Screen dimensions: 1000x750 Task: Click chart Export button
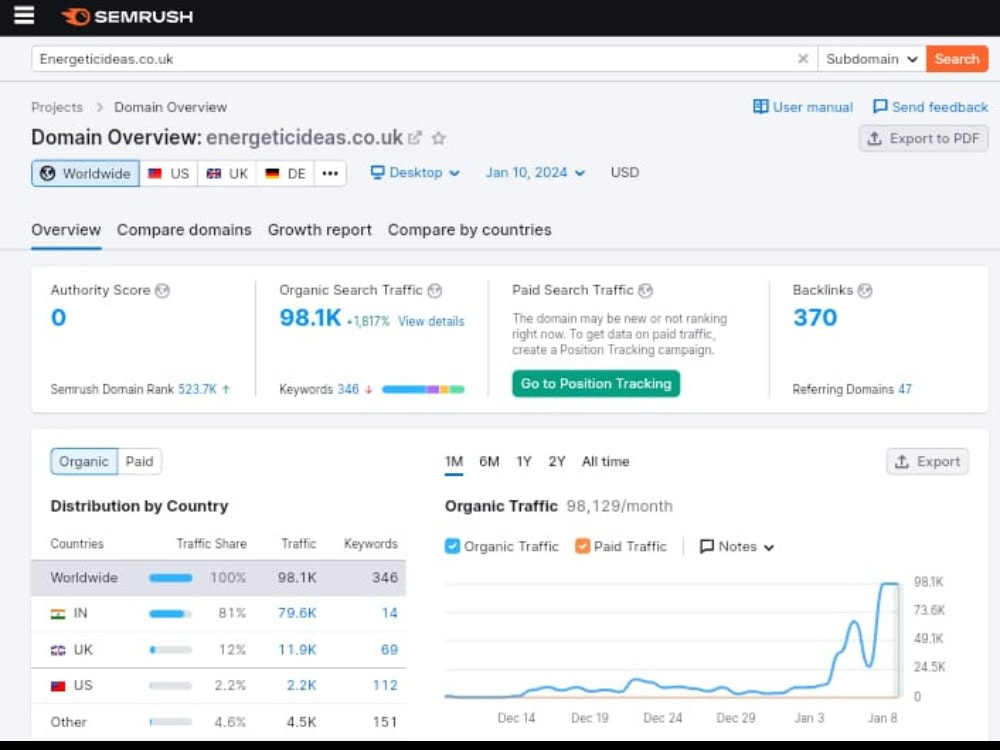coord(927,461)
